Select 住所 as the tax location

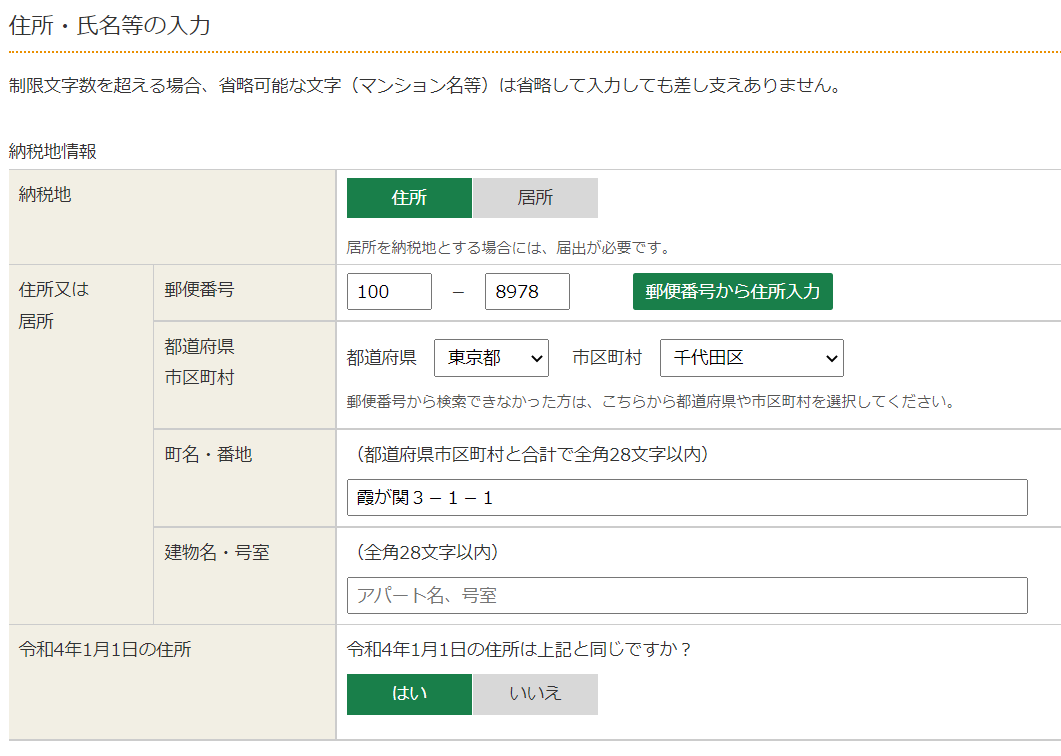point(409,198)
